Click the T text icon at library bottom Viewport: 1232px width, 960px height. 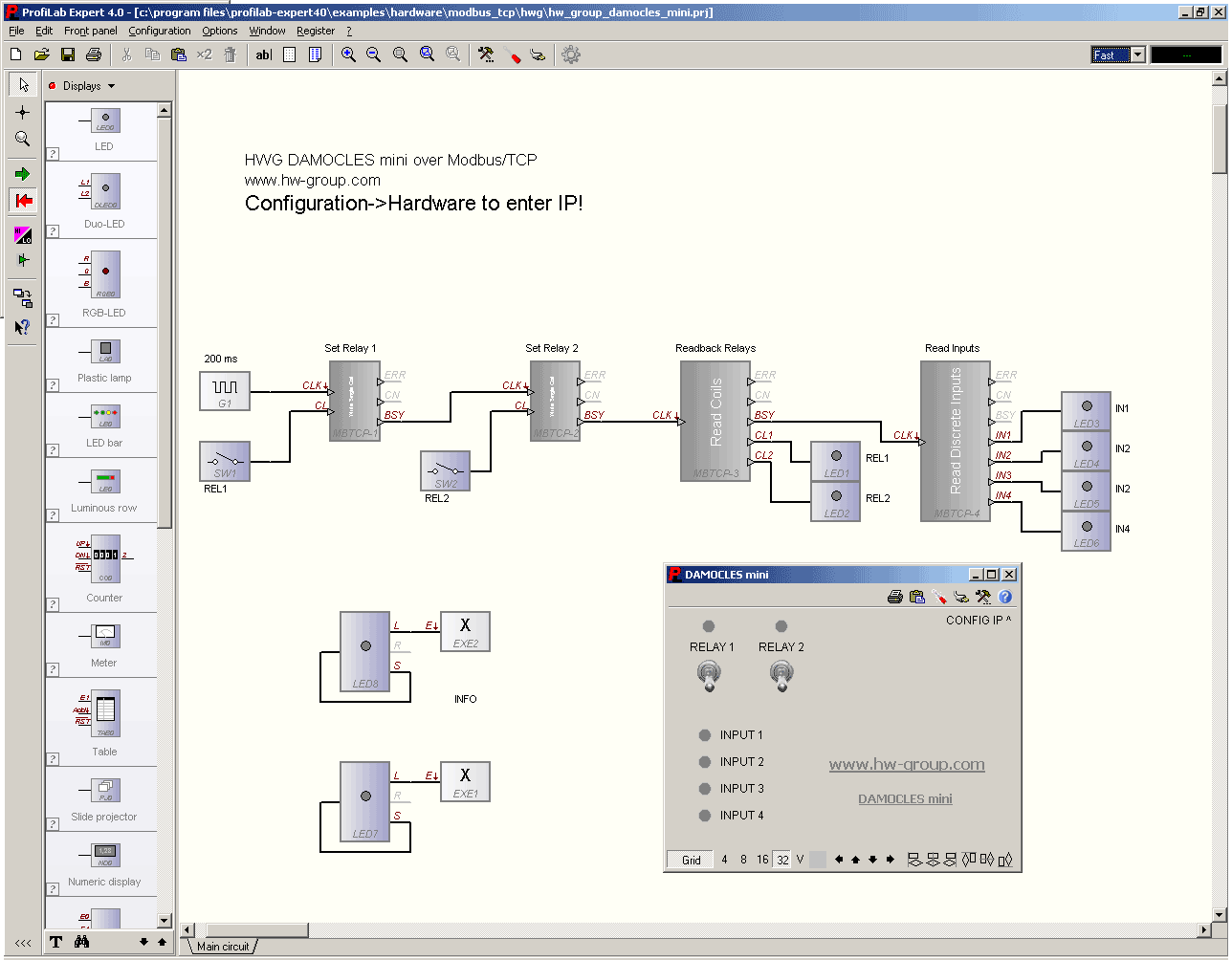click(x=56, y=942)
